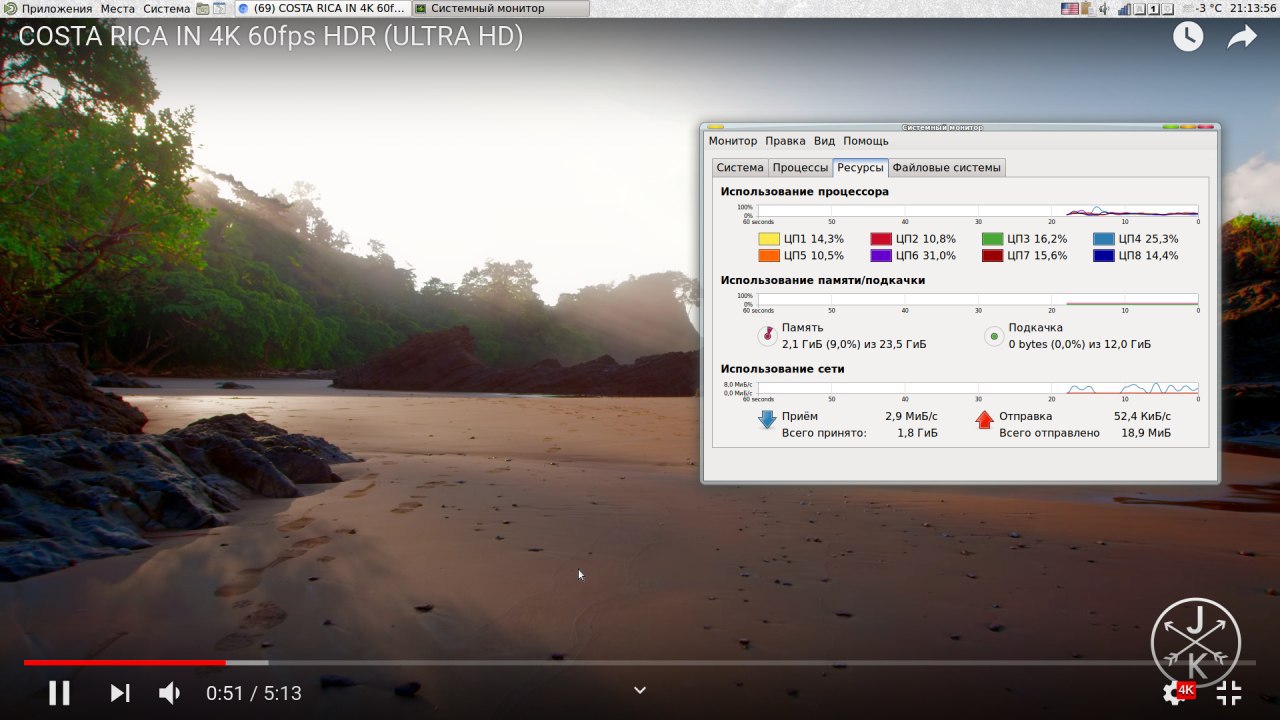Switch to the Система tab
This screenshot has width=1280, height=720.
click(740, 167)
